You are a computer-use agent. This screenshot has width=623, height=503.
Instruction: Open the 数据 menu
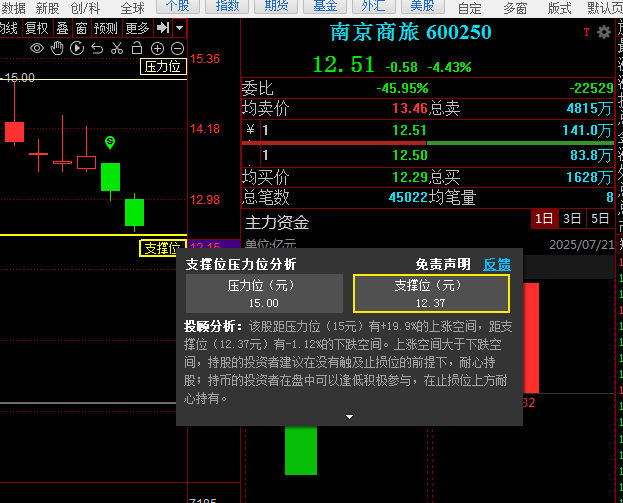(x=13, y=8)
